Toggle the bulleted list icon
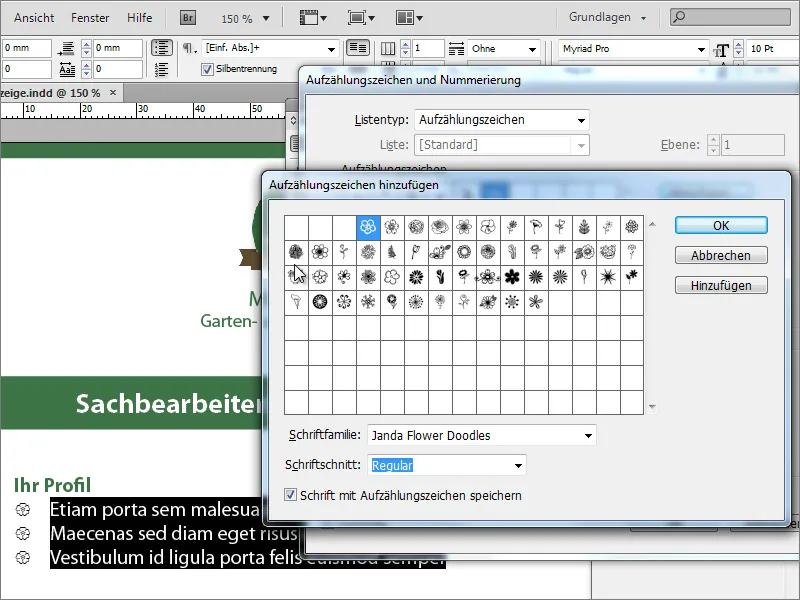 pyautogui.click(x=162, y=48)
